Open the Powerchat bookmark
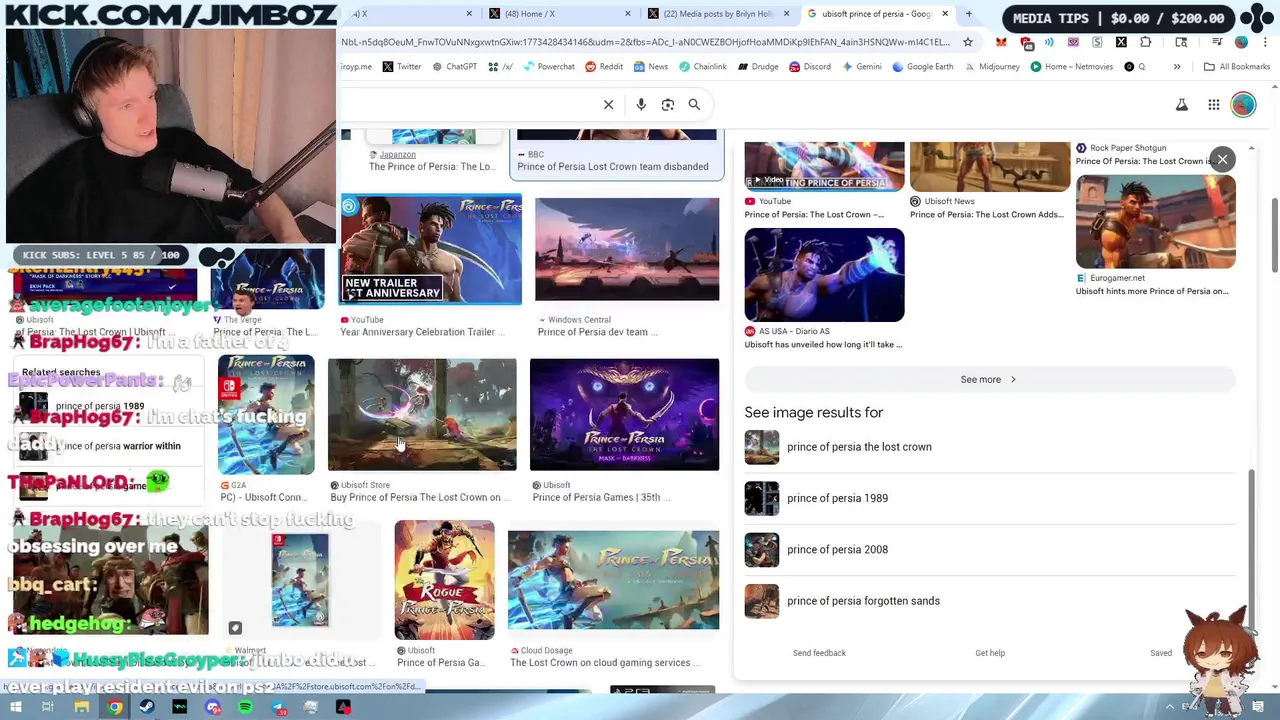The height and width of the screenshot is (720, 1280). pyautogui.click(x=549, y=67)
